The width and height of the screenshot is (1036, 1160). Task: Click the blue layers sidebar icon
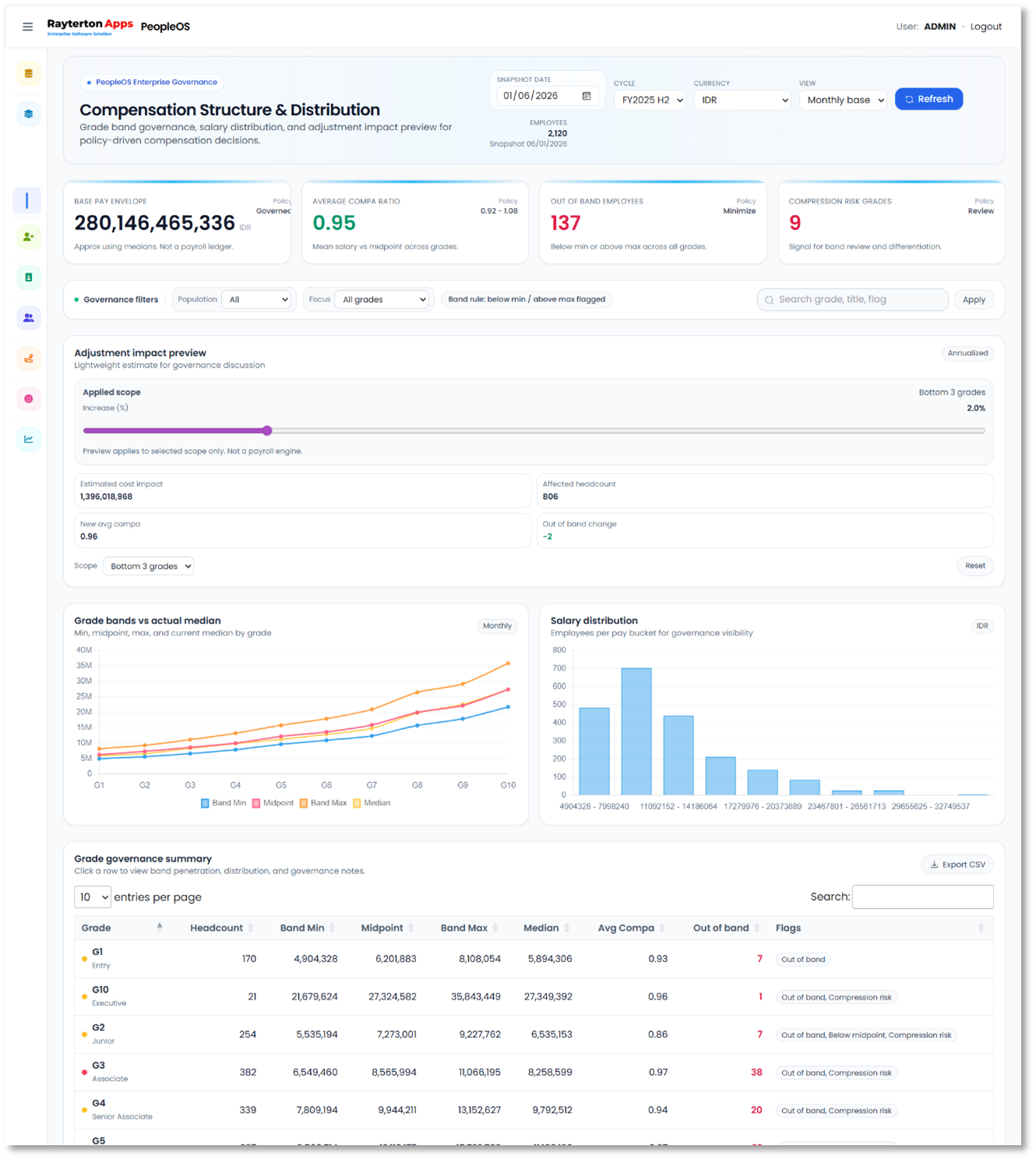29,115
